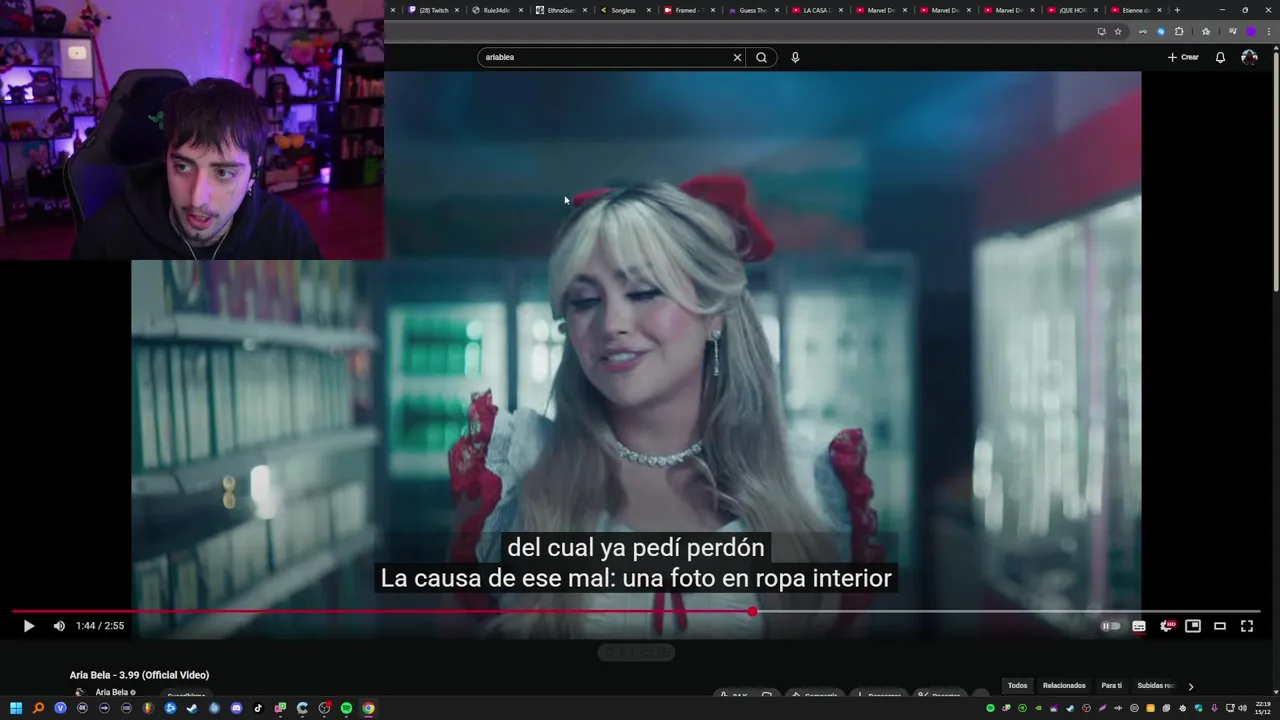Select the Subidas recientes filter chip
This screenshot has height=720, width=1280.
(x=1156, y=686)
